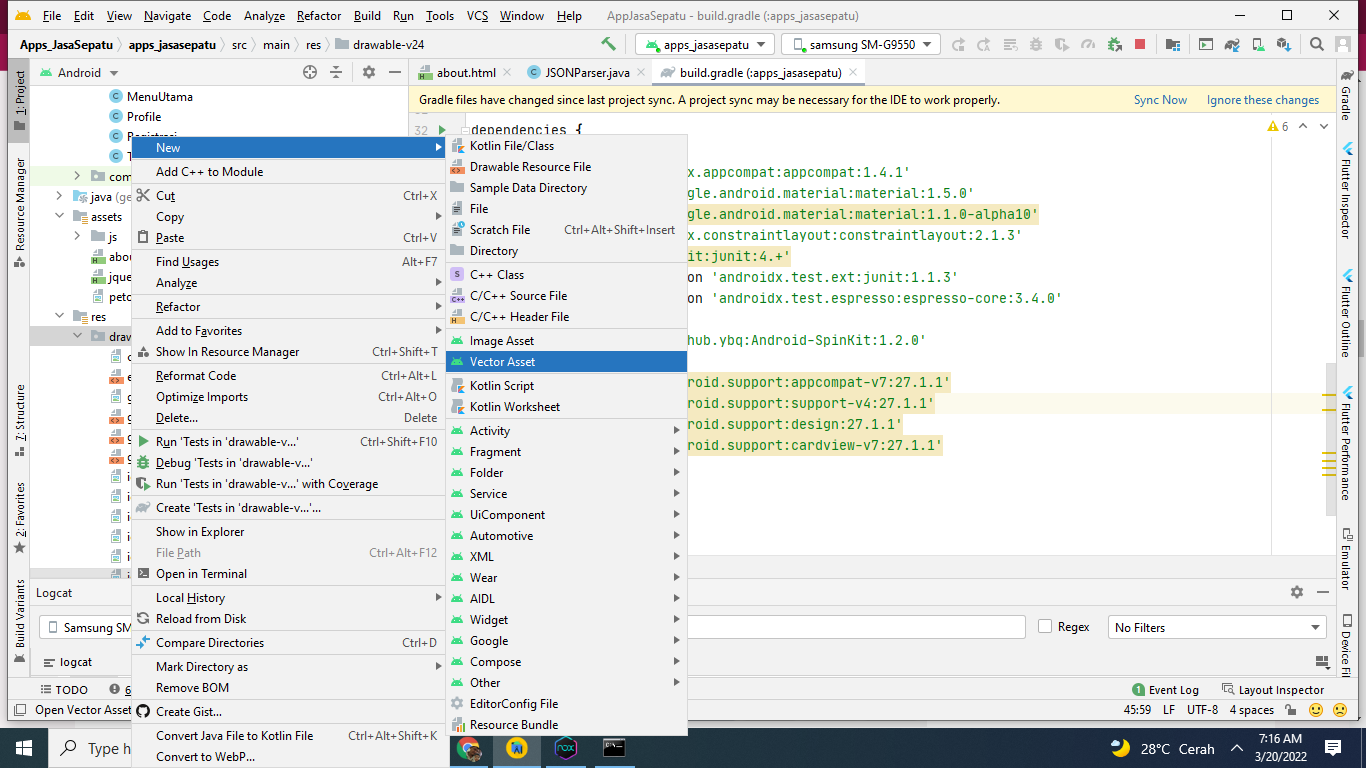Open the TODO tool window button
The width and height of the screenshot is (1366, 768).
(x=63, y=690)
